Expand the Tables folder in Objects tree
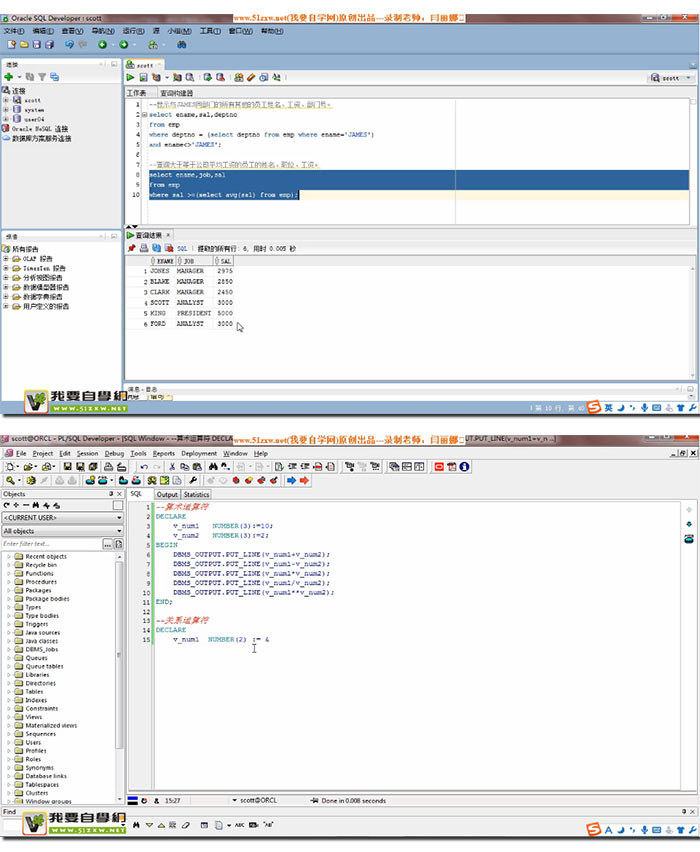700x852 pixels. tap(9, 692)
